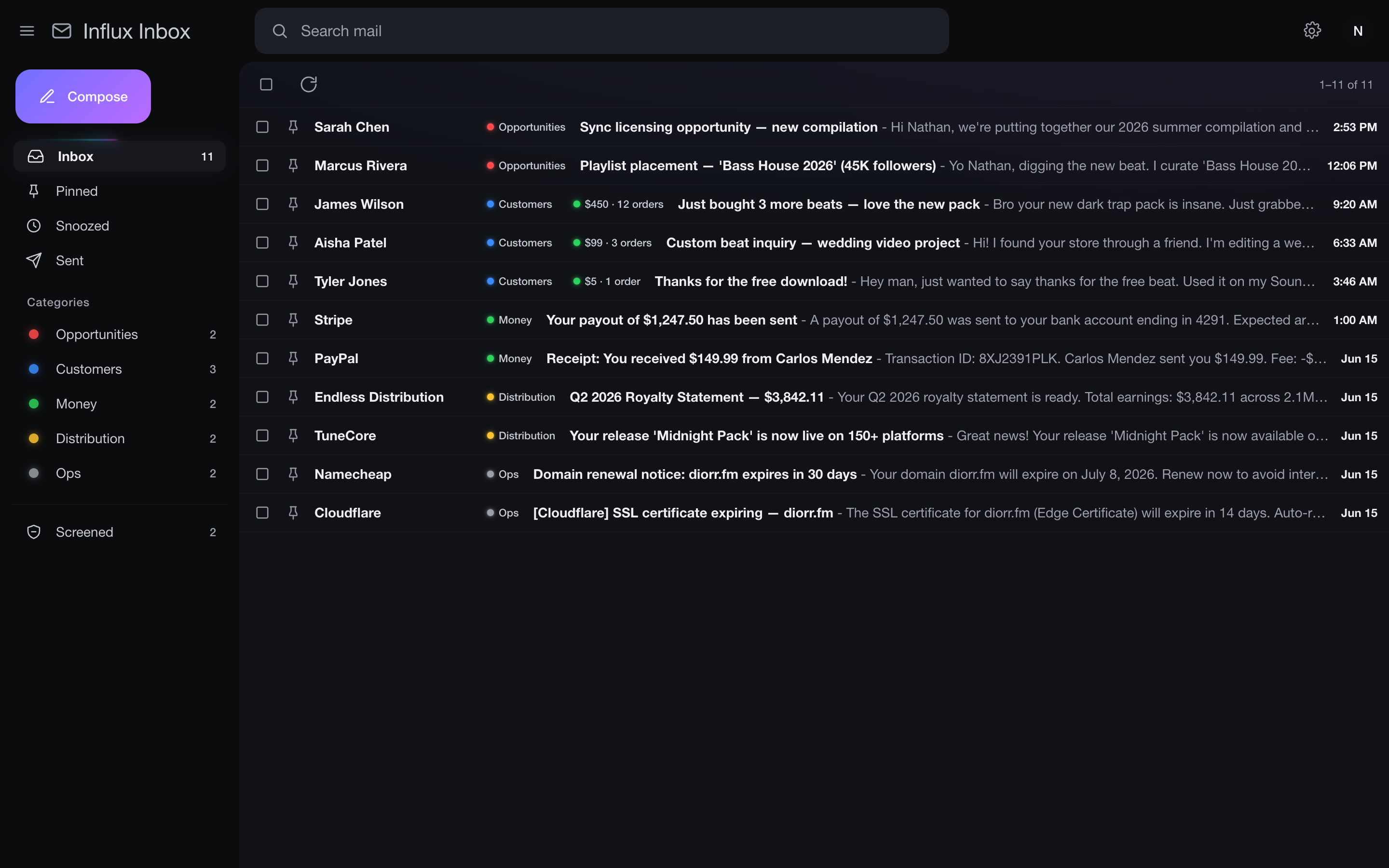Open the Sent folder
The image size is (1389, 868).
click(x=120, y=260)
